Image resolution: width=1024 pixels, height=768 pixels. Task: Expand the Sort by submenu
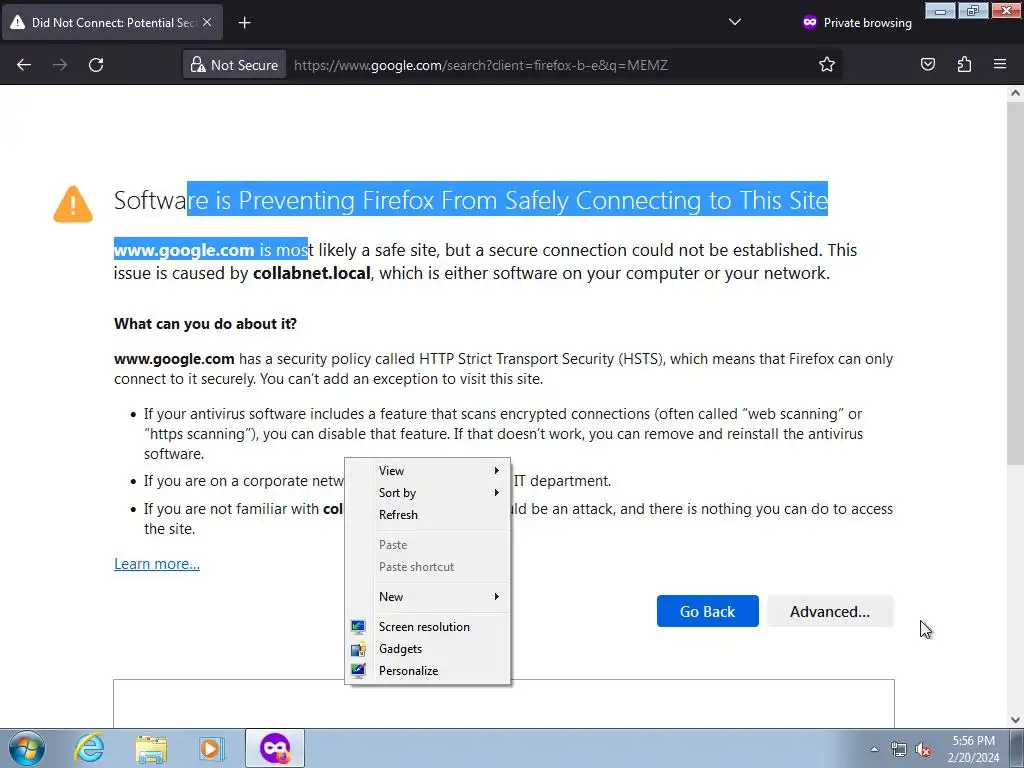click(427, 493)
